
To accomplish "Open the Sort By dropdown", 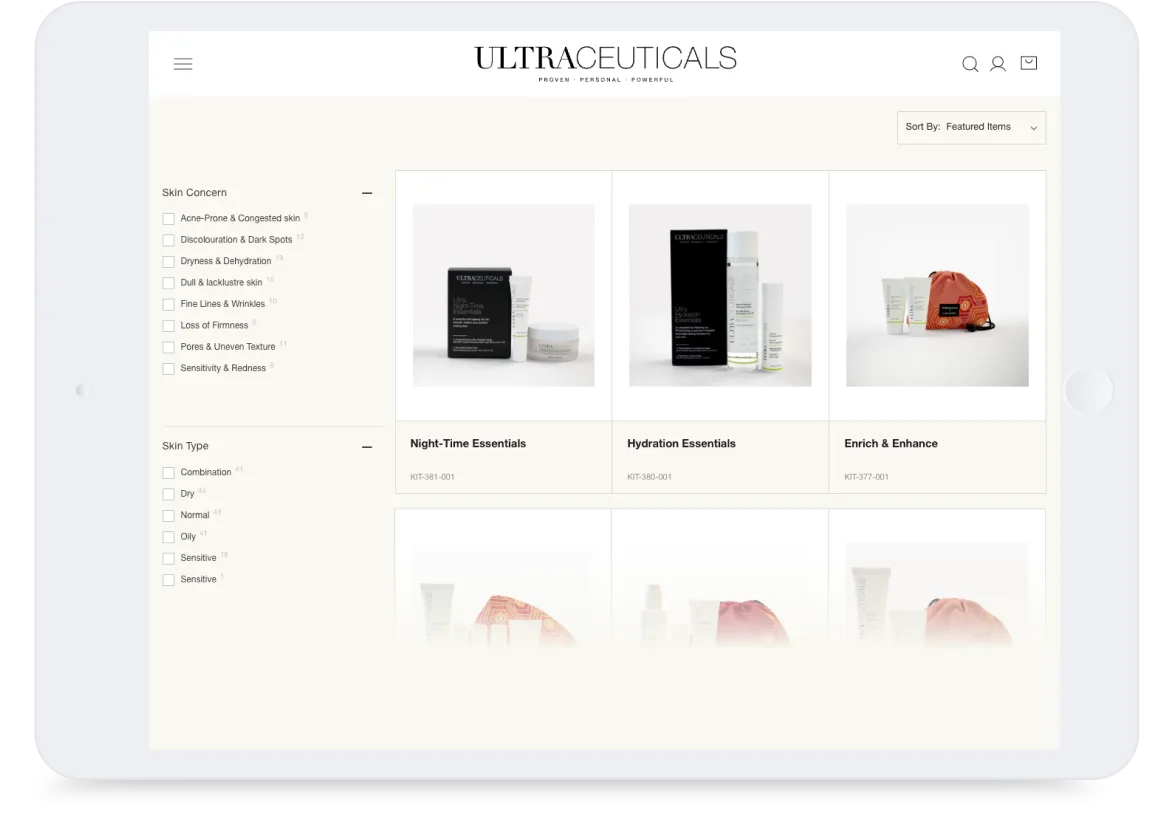I will pos(971,128).
